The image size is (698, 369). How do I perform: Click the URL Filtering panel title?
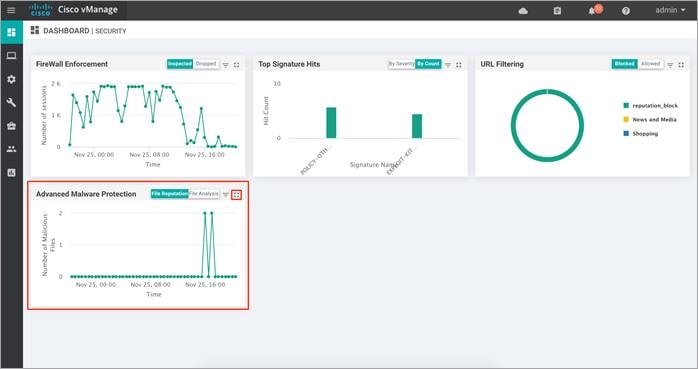click(x=502, y=64)
